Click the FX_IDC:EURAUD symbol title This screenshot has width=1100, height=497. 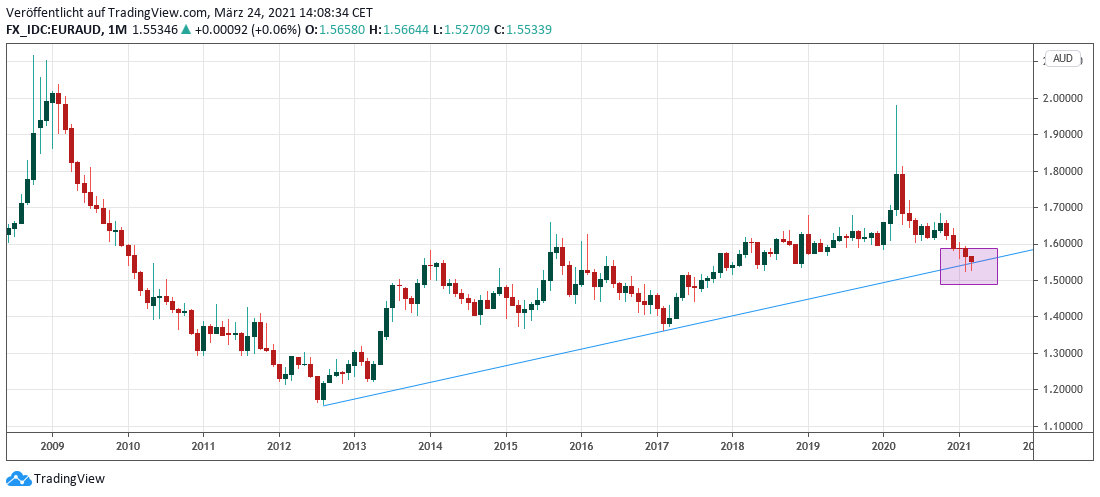(52, 29)
